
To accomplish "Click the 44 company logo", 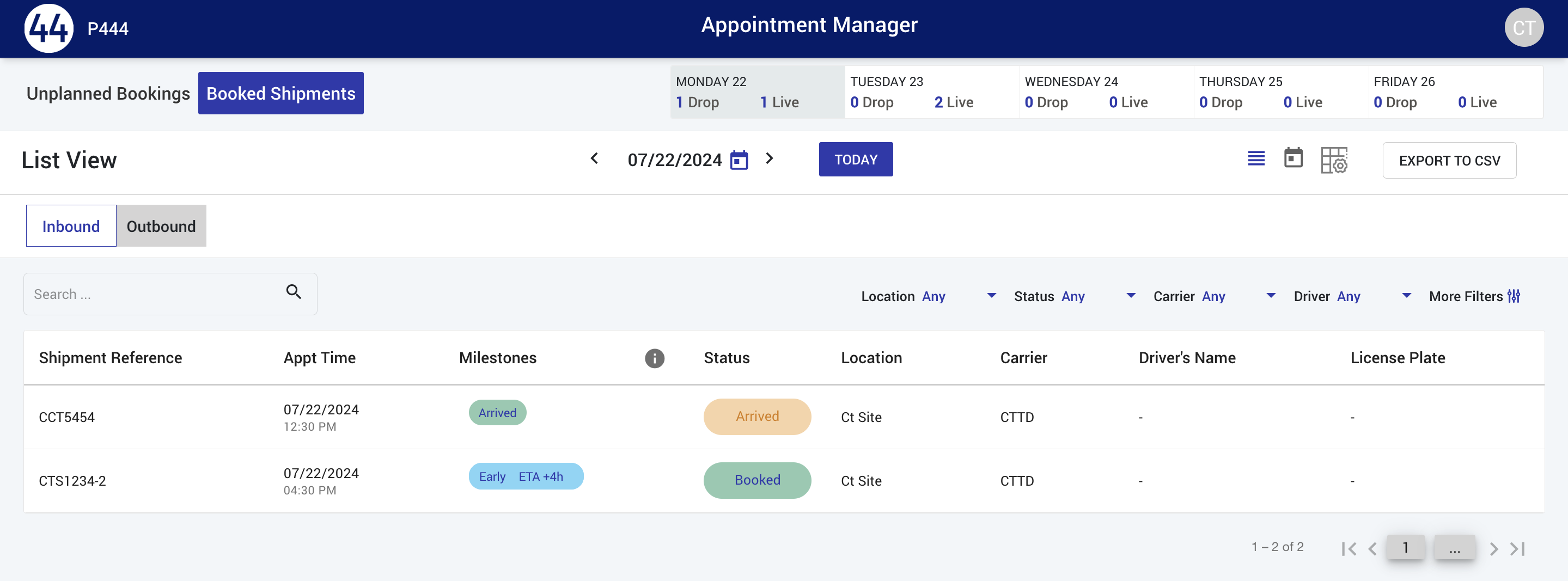I will coord(48,28).
